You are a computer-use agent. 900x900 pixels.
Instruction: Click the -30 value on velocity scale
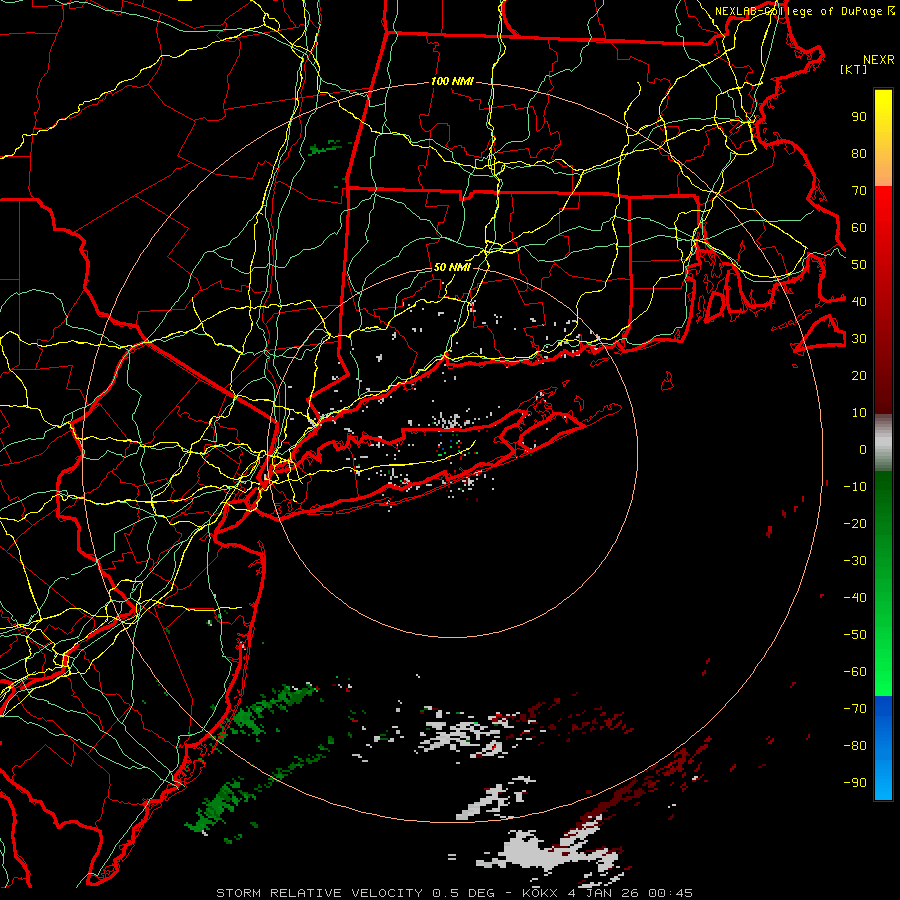click(x=855, y=561)
